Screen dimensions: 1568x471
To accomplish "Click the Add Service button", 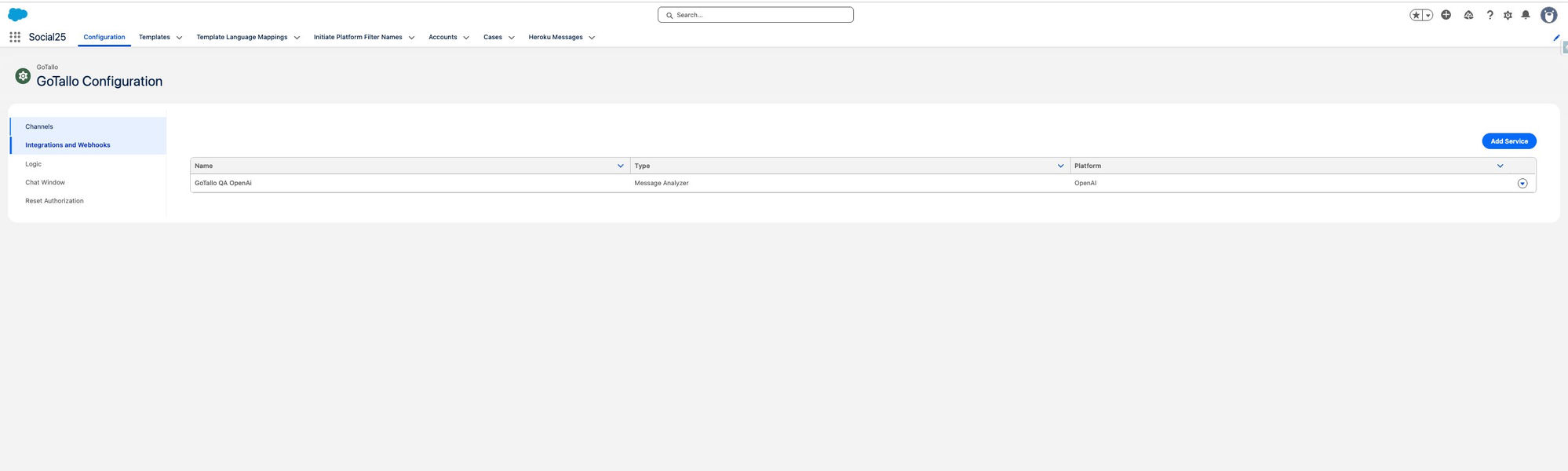I will (x=1508, y=141).
